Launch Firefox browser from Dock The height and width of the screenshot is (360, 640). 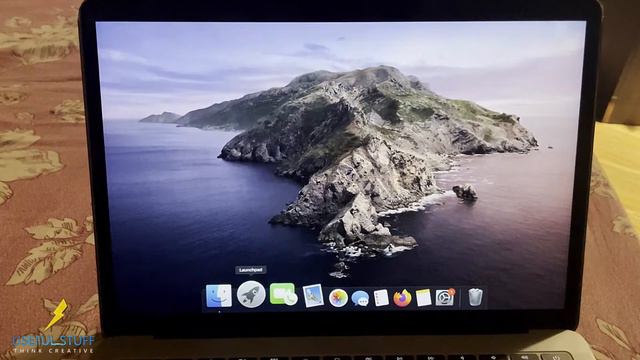(x=402, y=298)
